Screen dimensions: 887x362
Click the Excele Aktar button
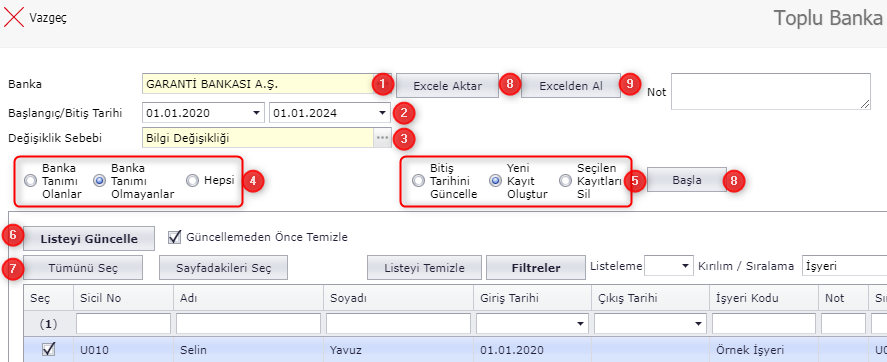(x=447, y=86)
